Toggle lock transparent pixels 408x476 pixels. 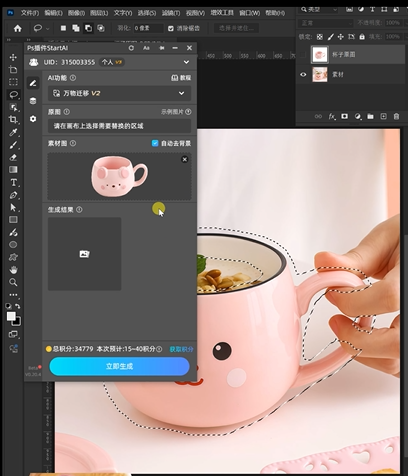[320, 37]
